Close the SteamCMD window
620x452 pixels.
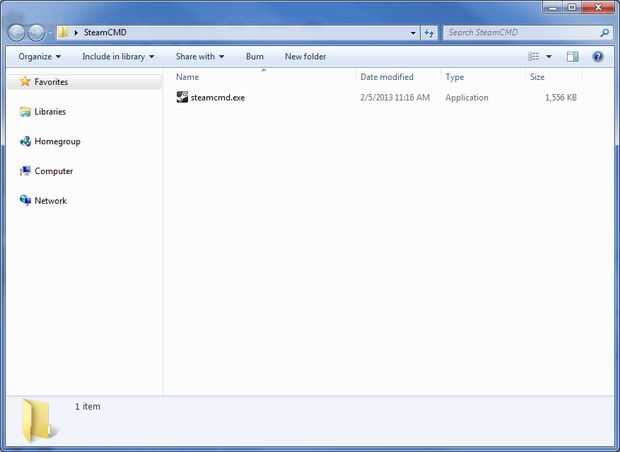point(598,7)
